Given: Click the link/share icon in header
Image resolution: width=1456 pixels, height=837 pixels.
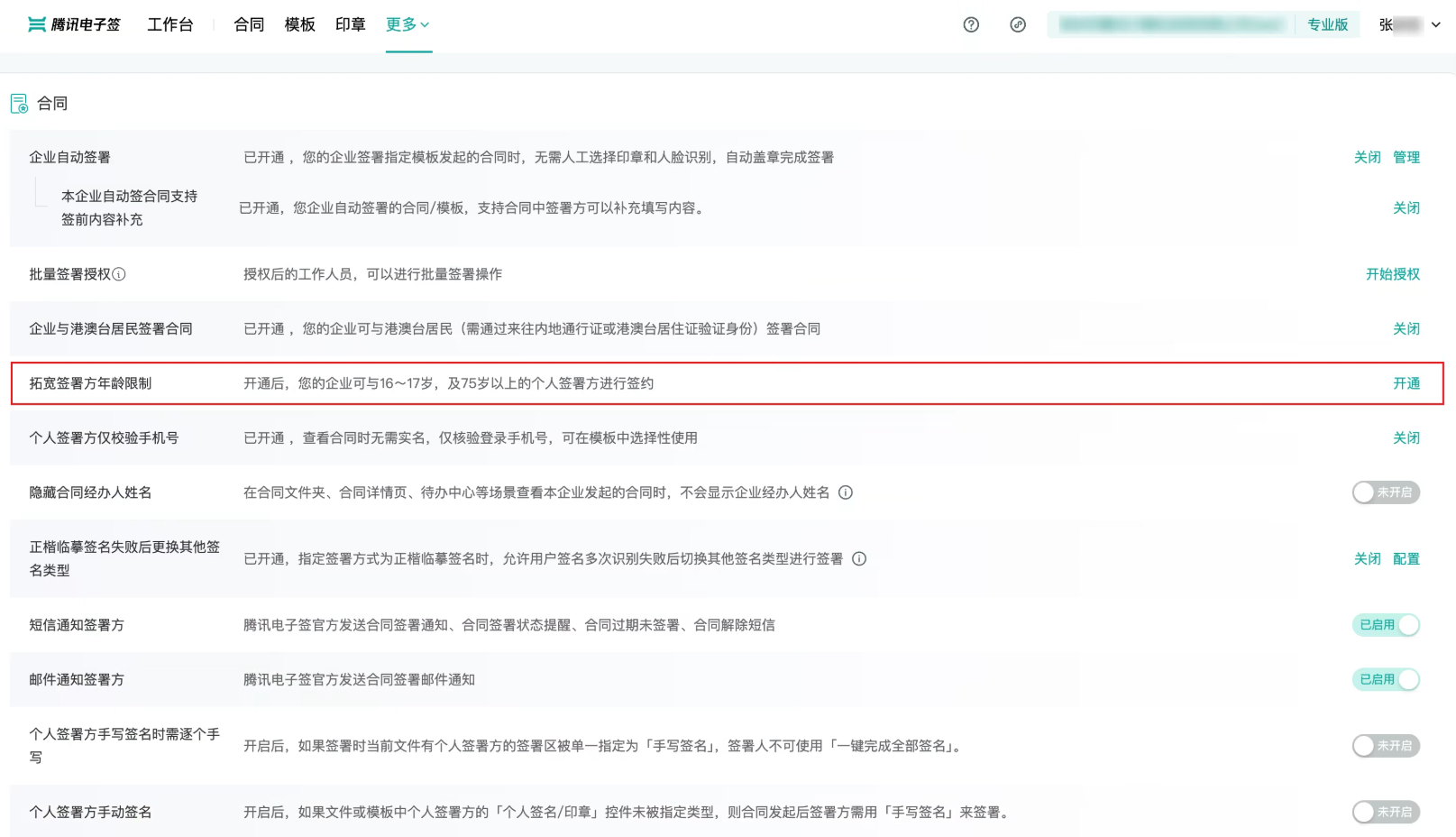Looking at the screenshot, I should point(1017,24).
